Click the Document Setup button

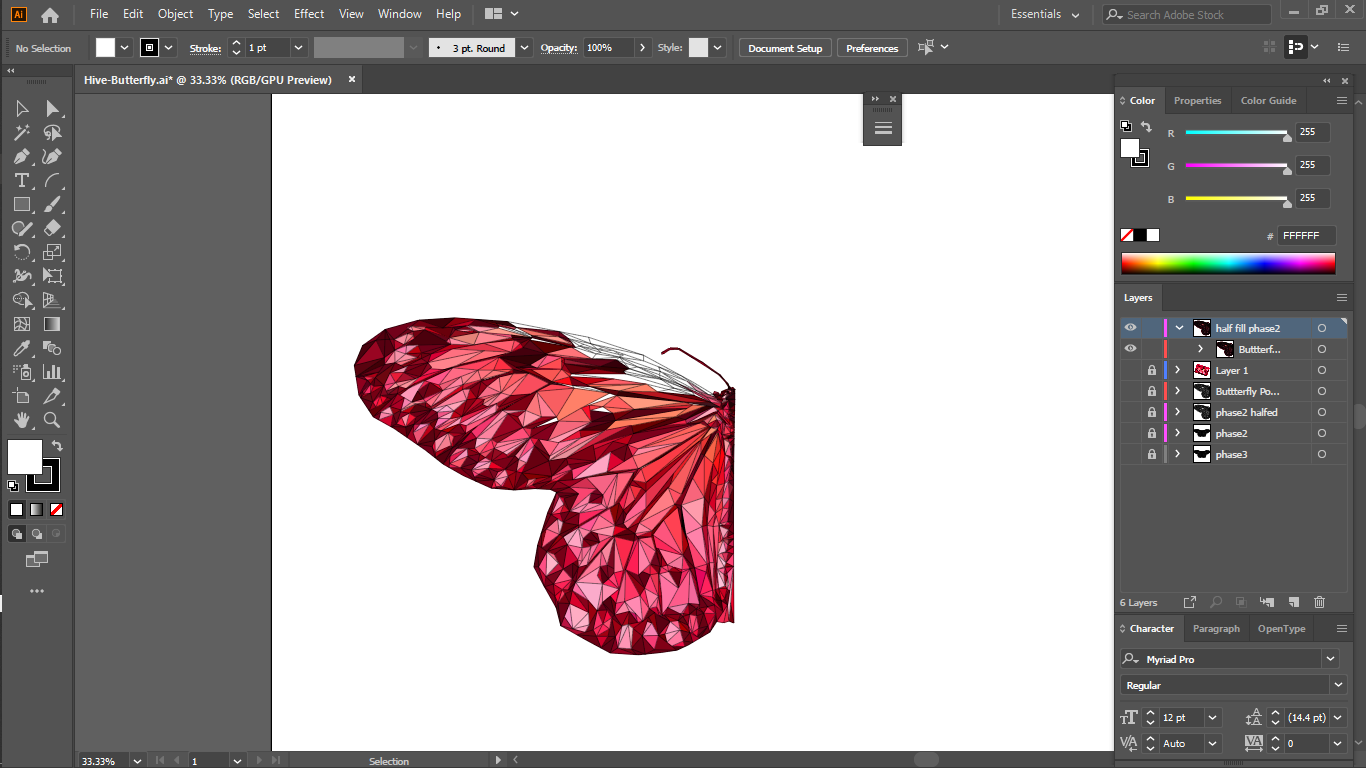pos(785,48)
